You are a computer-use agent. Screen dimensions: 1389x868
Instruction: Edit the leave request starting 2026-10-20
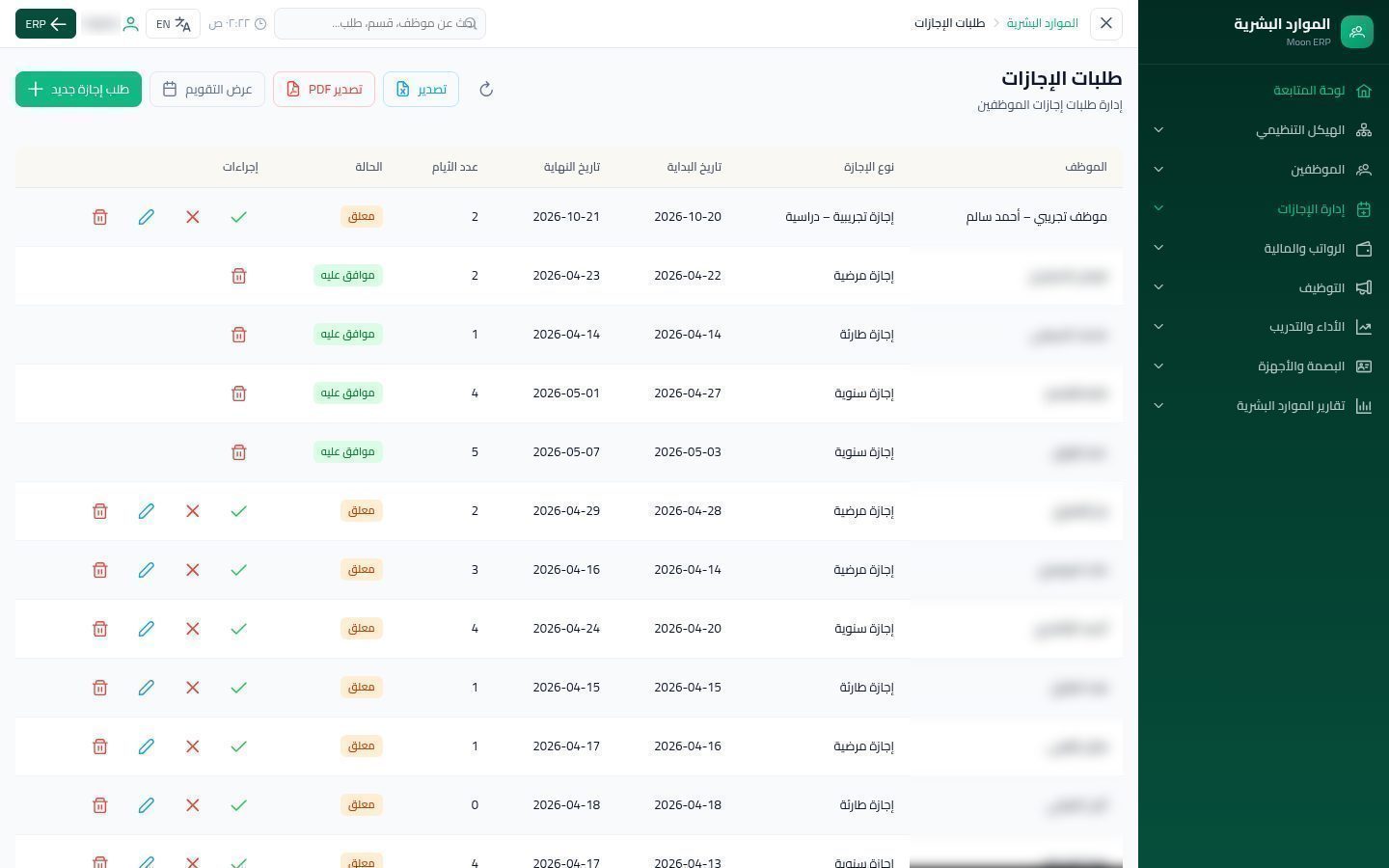click(147, 217)
